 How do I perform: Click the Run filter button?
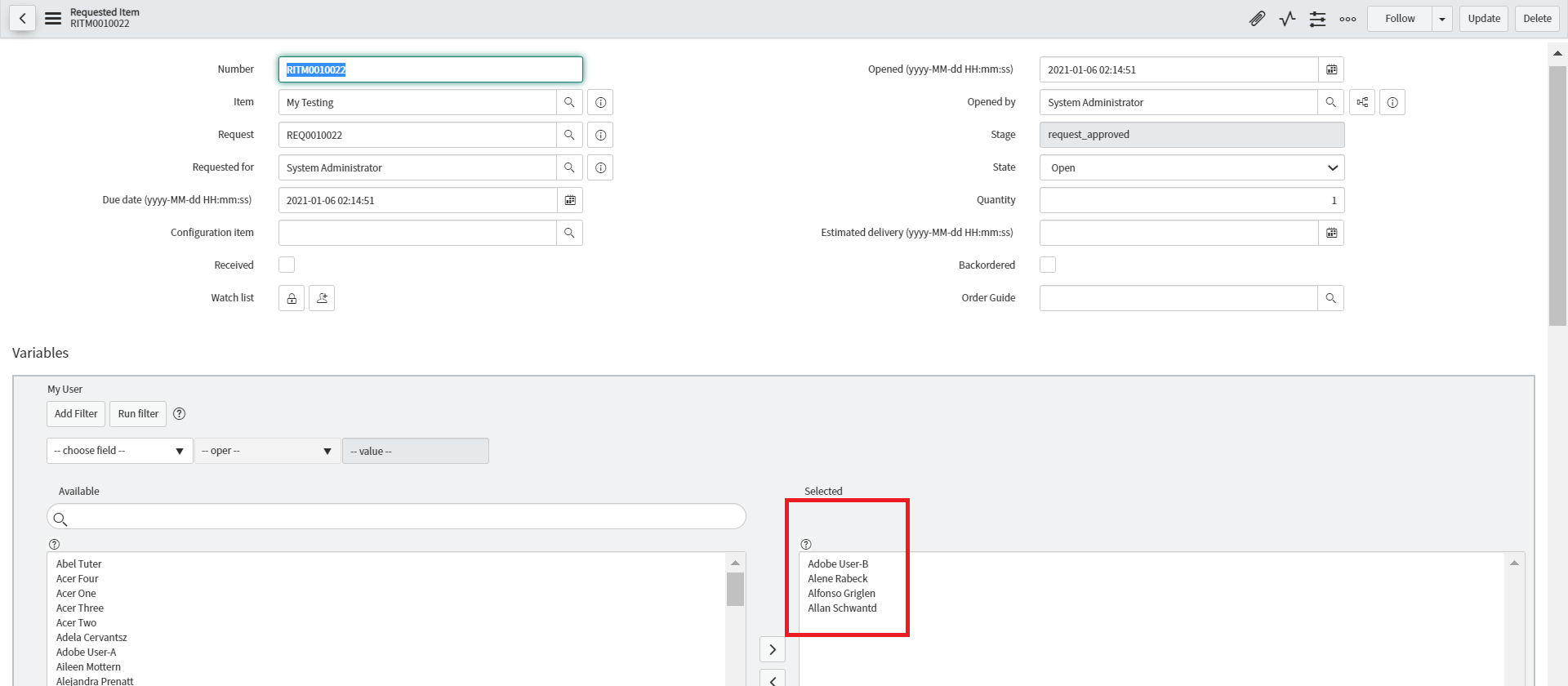coord(138,414)
